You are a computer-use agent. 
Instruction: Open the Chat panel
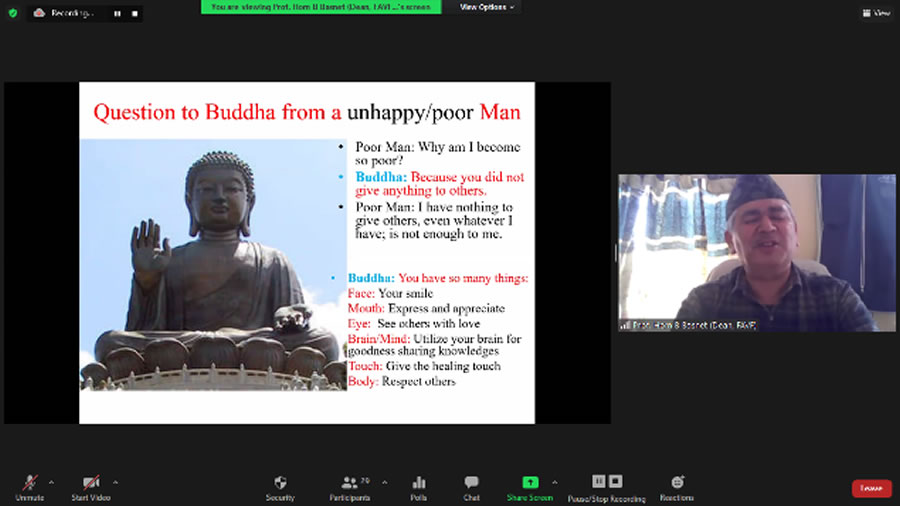[x=472, y=488]
